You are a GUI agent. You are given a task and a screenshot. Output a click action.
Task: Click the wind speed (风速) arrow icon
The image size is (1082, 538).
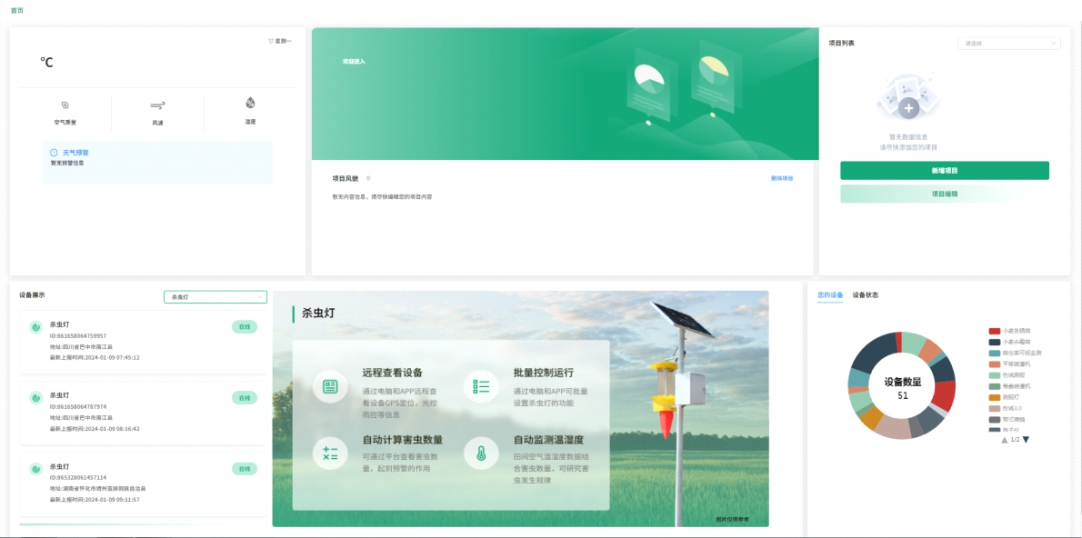pos(157,105)
